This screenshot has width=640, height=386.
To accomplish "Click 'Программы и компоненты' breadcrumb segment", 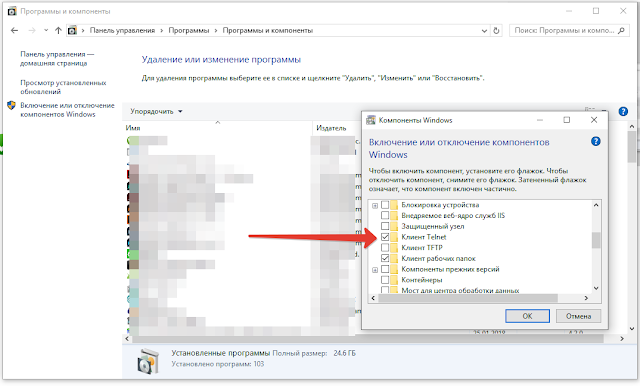I will [x=268, y=30].
